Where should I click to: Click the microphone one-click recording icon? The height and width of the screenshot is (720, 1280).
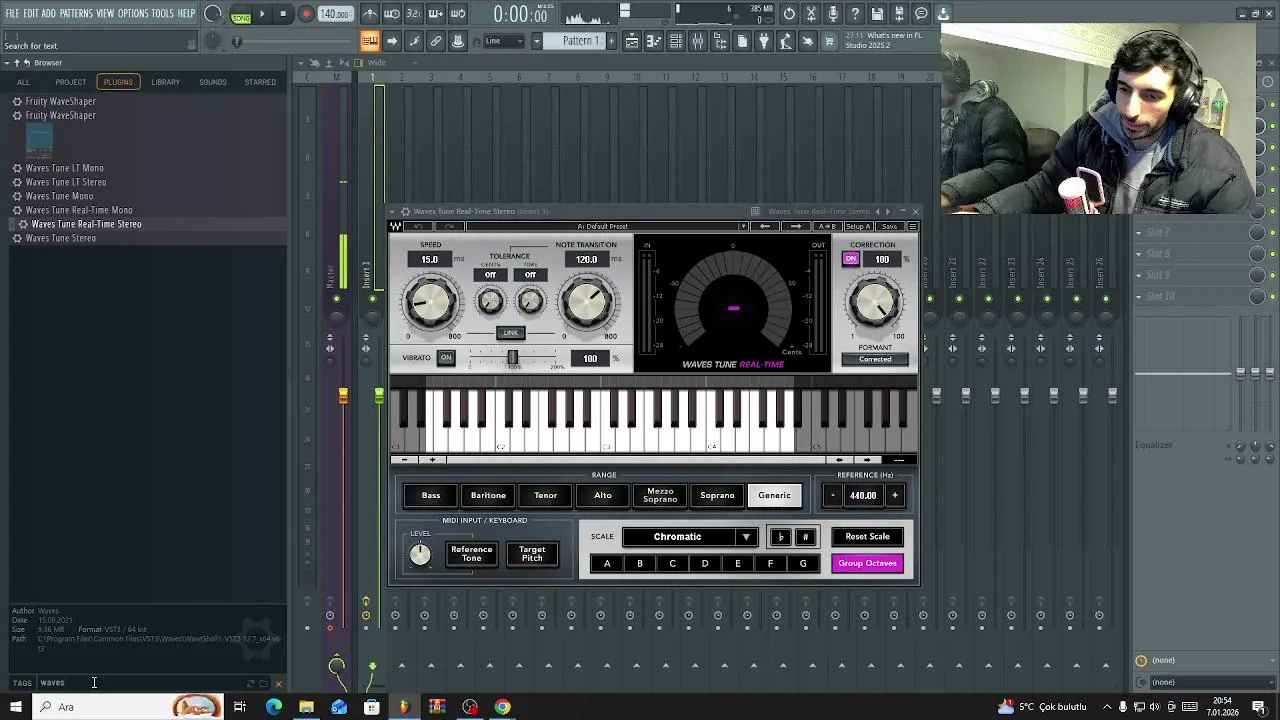tap(833, 14)
